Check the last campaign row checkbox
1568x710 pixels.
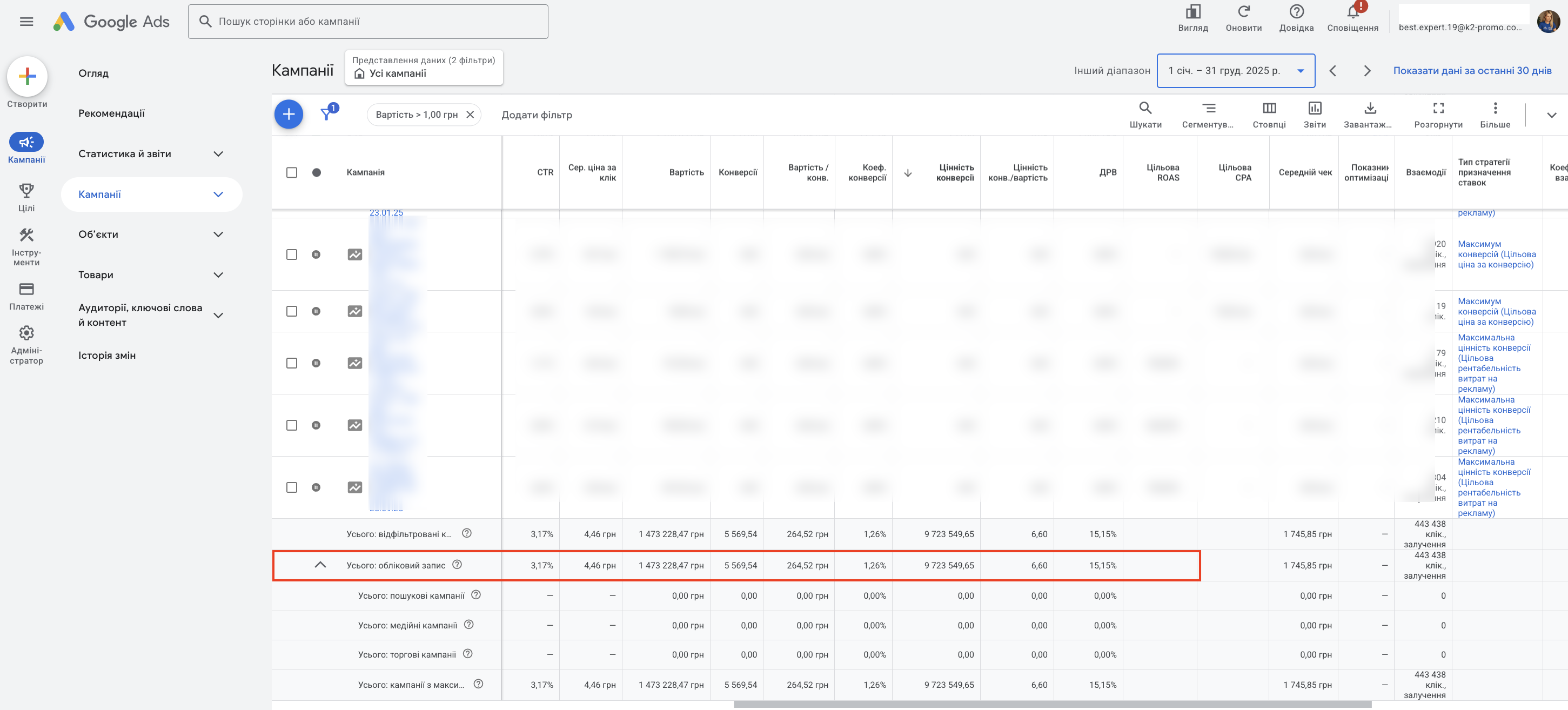tap(292, 487)
